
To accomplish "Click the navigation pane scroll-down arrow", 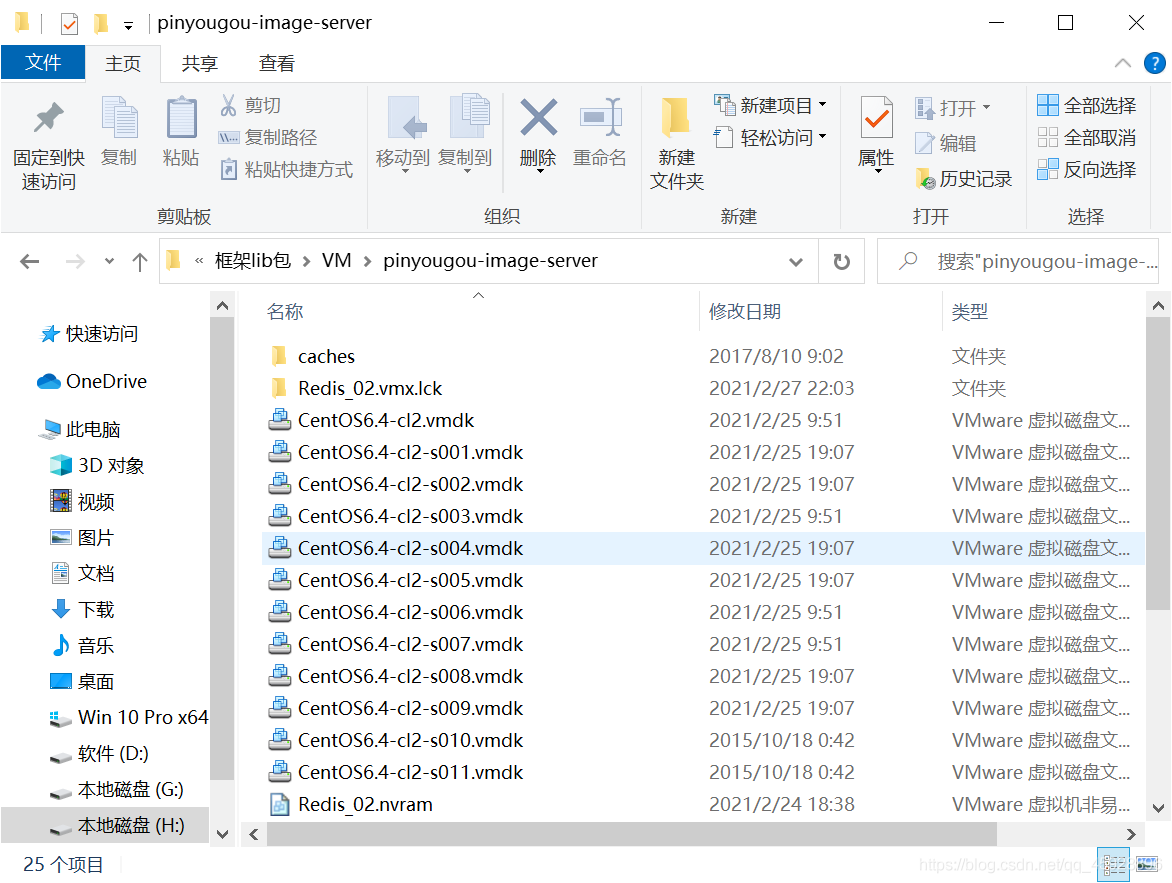I will point(222,834).
